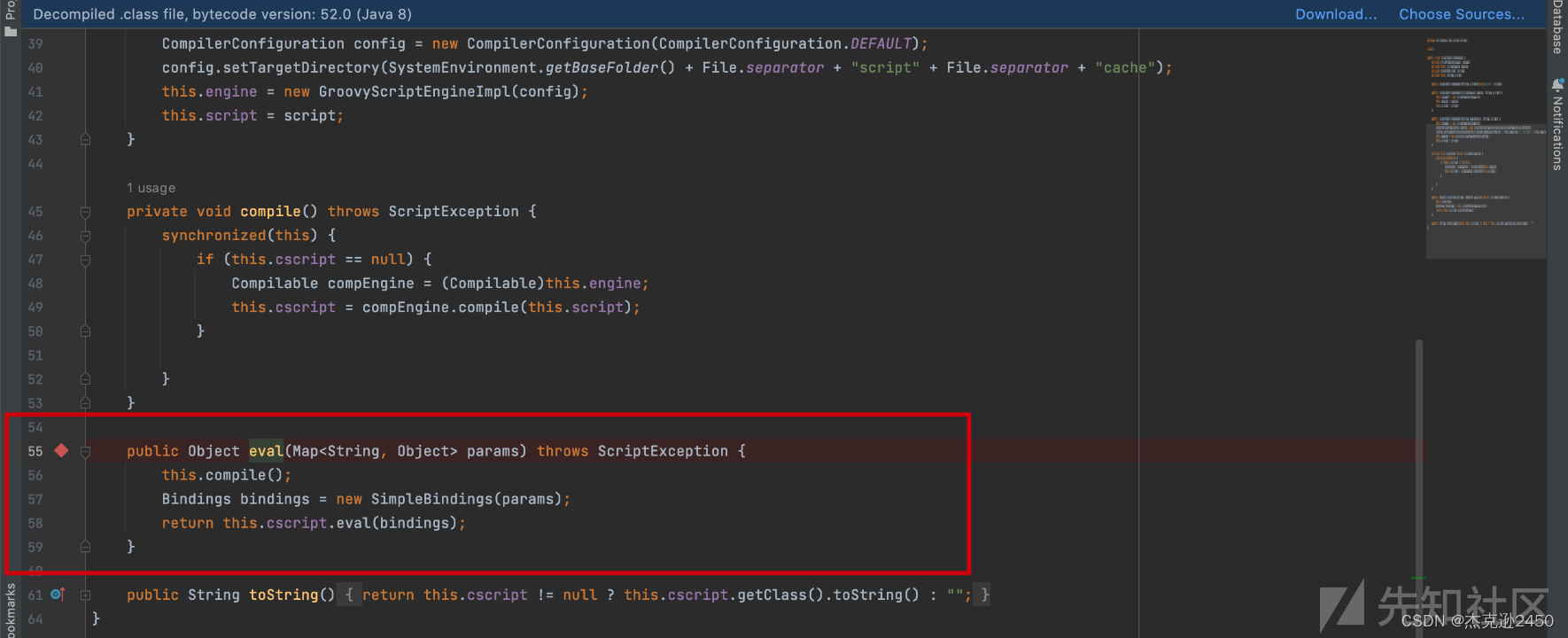
Task: Collapse the compile() method at line 45
Action: 85,212
